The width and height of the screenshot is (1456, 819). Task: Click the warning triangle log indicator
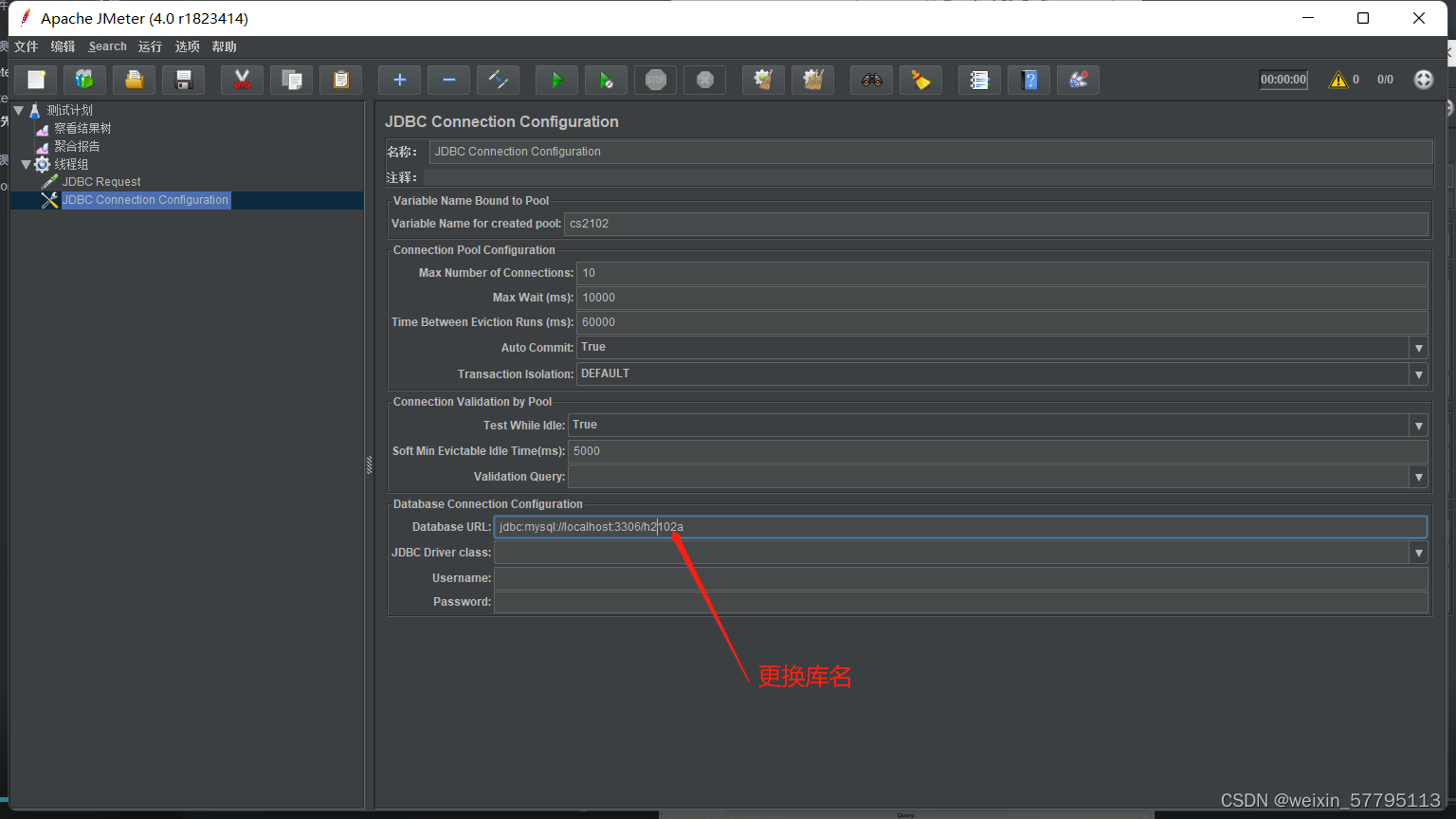(x=1338, y=80)
